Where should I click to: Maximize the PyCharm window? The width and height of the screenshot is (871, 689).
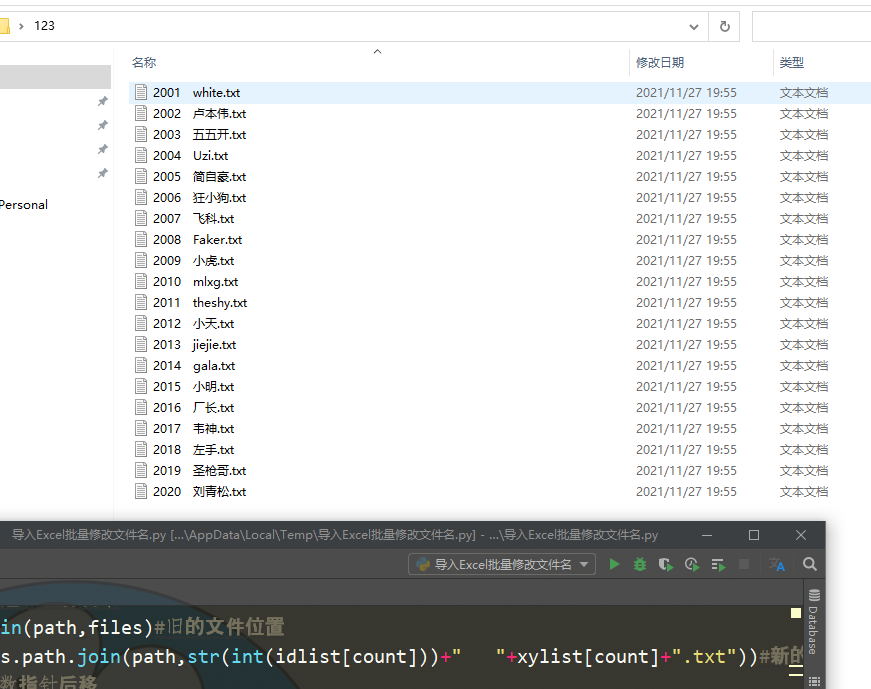point(754,535)
